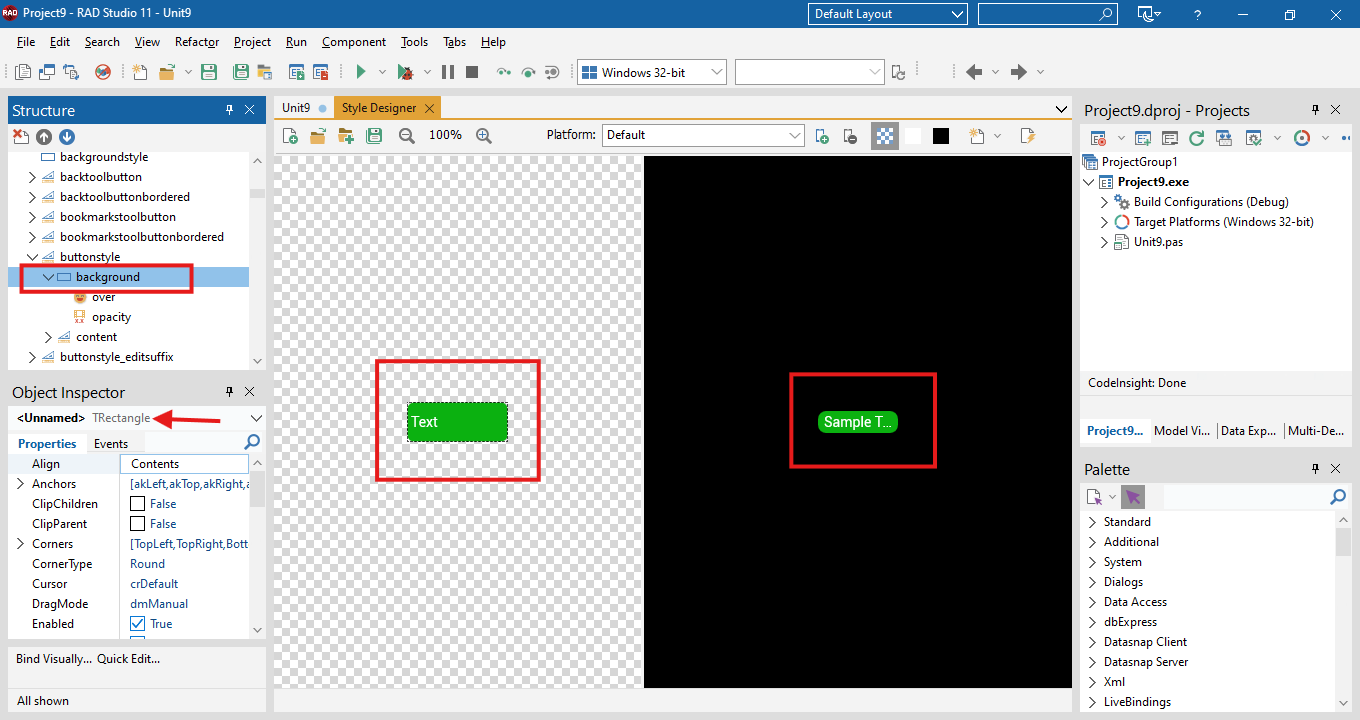Open the Object Inspector component selector dropdown
The width and height of the screenshot is (1360, 720).
coord(256,418)
